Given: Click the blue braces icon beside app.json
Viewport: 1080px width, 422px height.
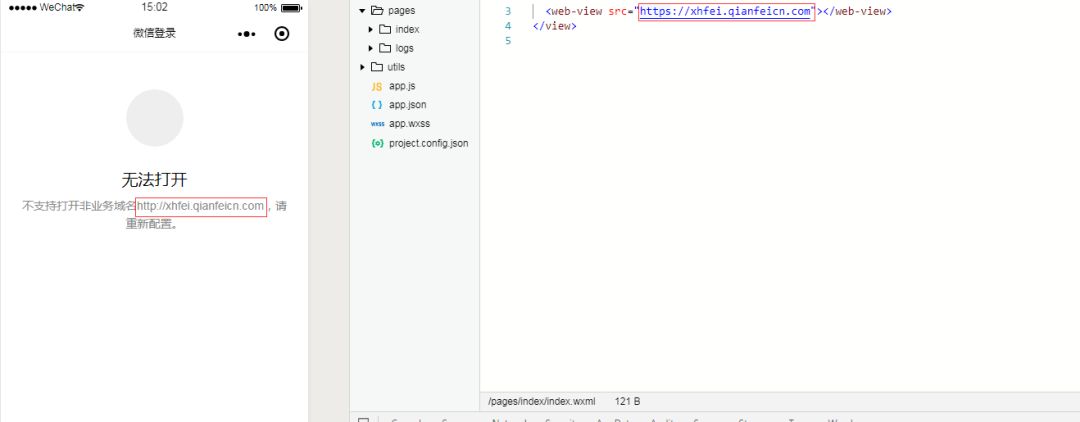Looking at the screenshot, I should (x=377, y=105).
